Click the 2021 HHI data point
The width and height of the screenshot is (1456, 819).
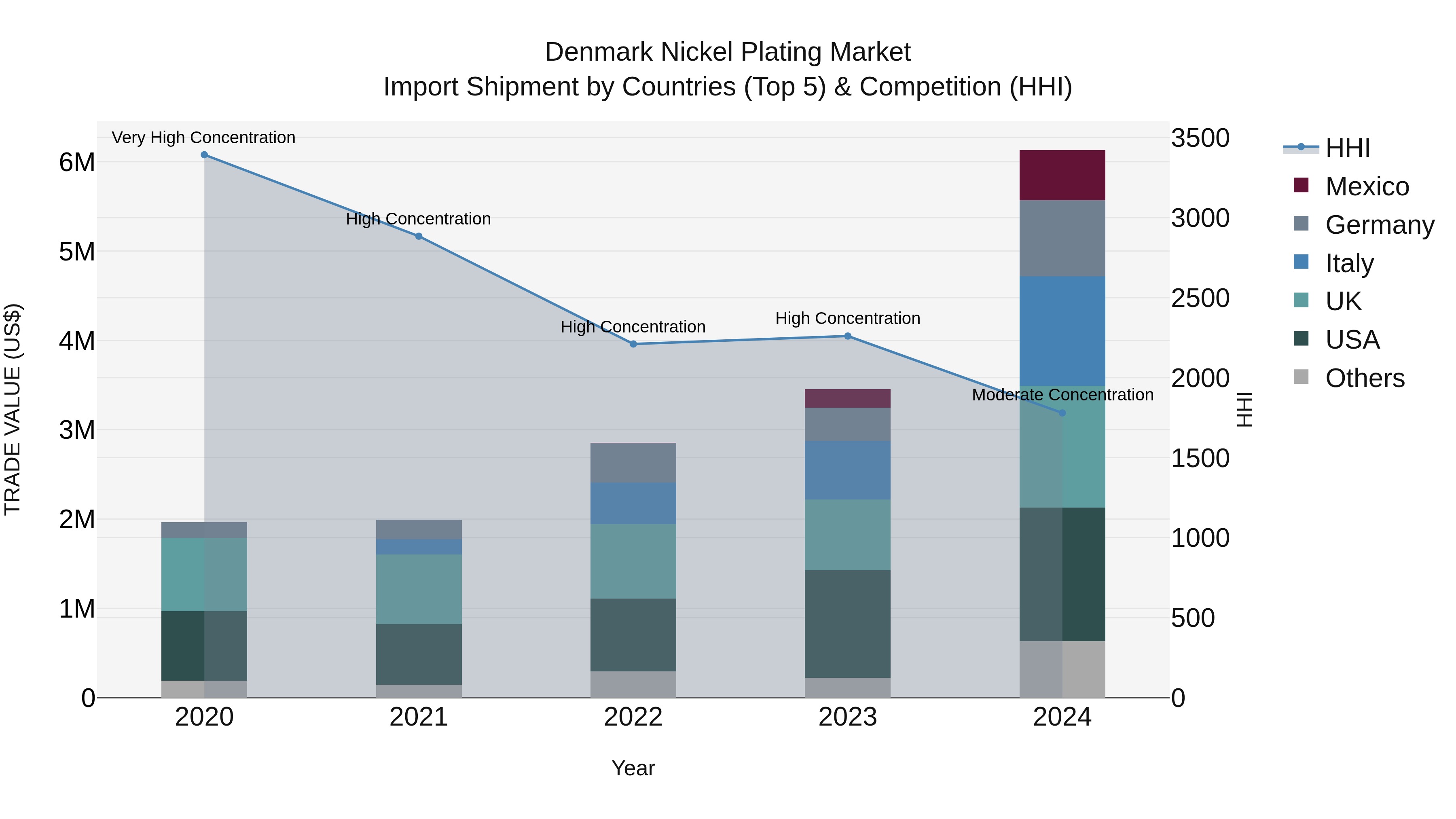click(419, 236)
